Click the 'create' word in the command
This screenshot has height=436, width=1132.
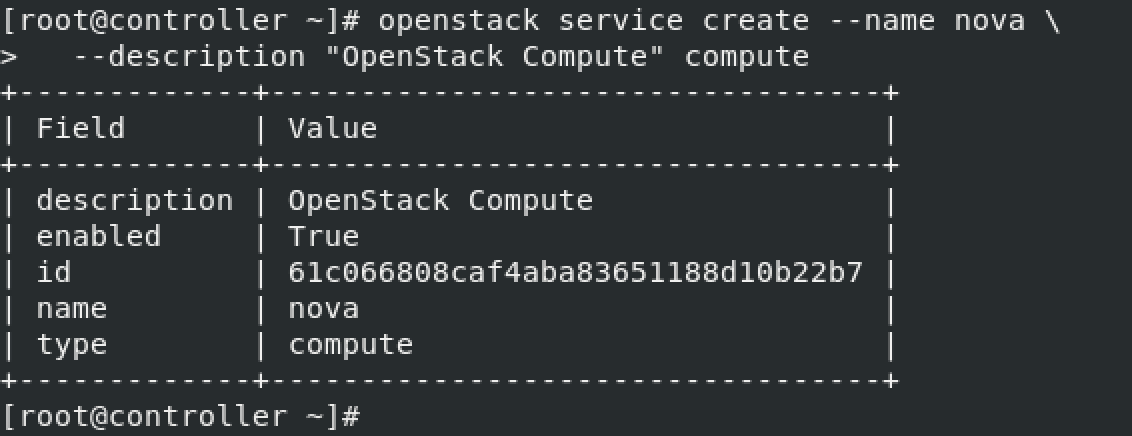[756, 22]
